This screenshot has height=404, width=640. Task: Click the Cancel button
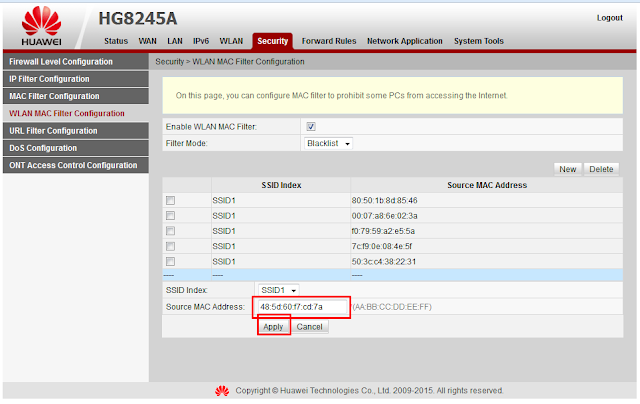tap(309, 327)
